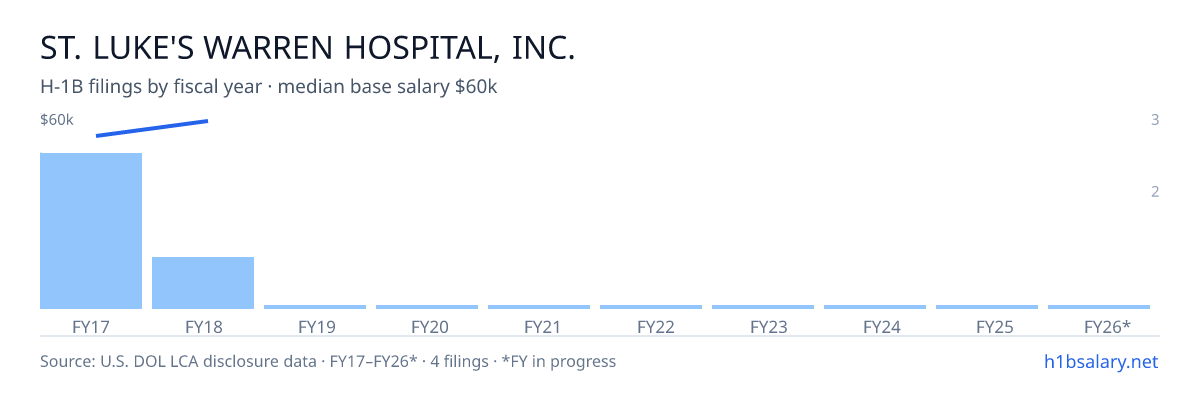This screenshot has width=1200, height=400.
Task: Click the FY17 filings bar
Action: pyautogui.click(x=91, y=231)
